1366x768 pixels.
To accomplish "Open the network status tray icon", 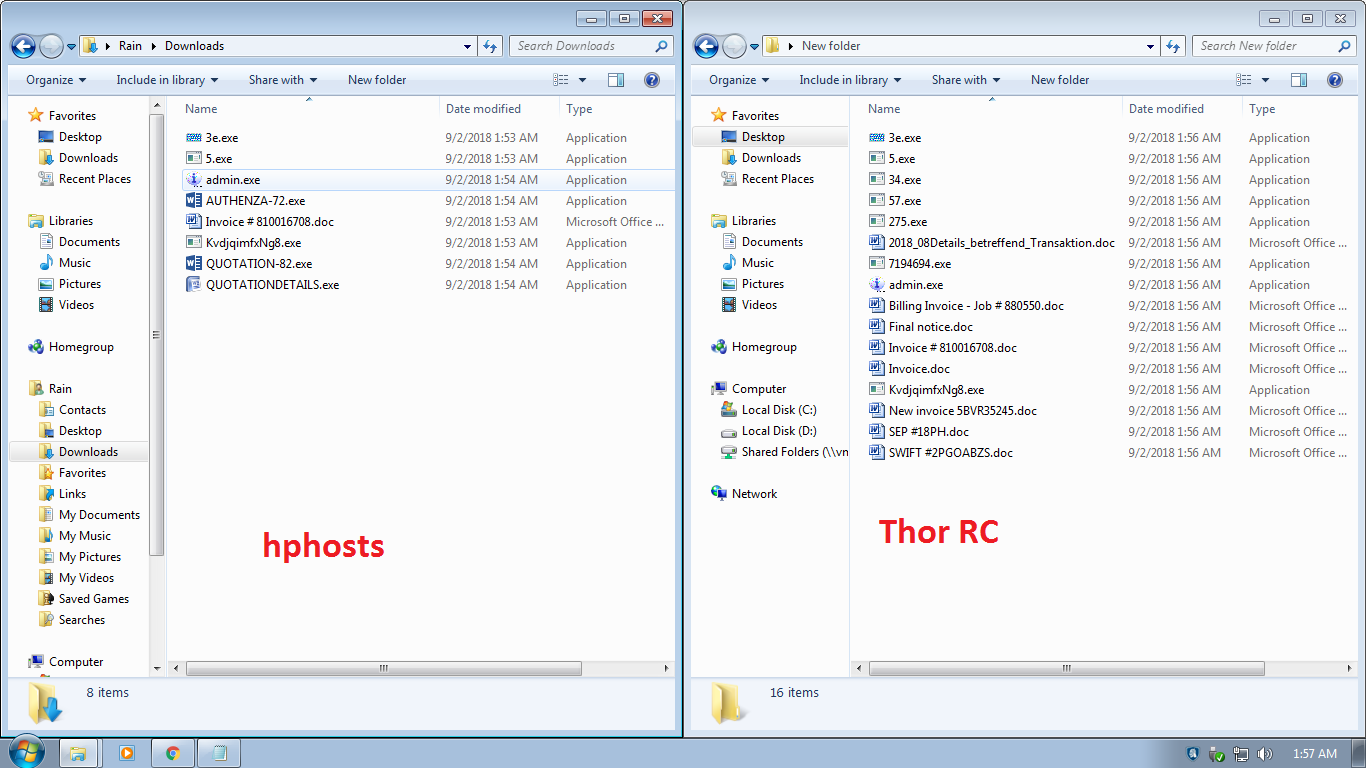I will tap(1241, 754).
